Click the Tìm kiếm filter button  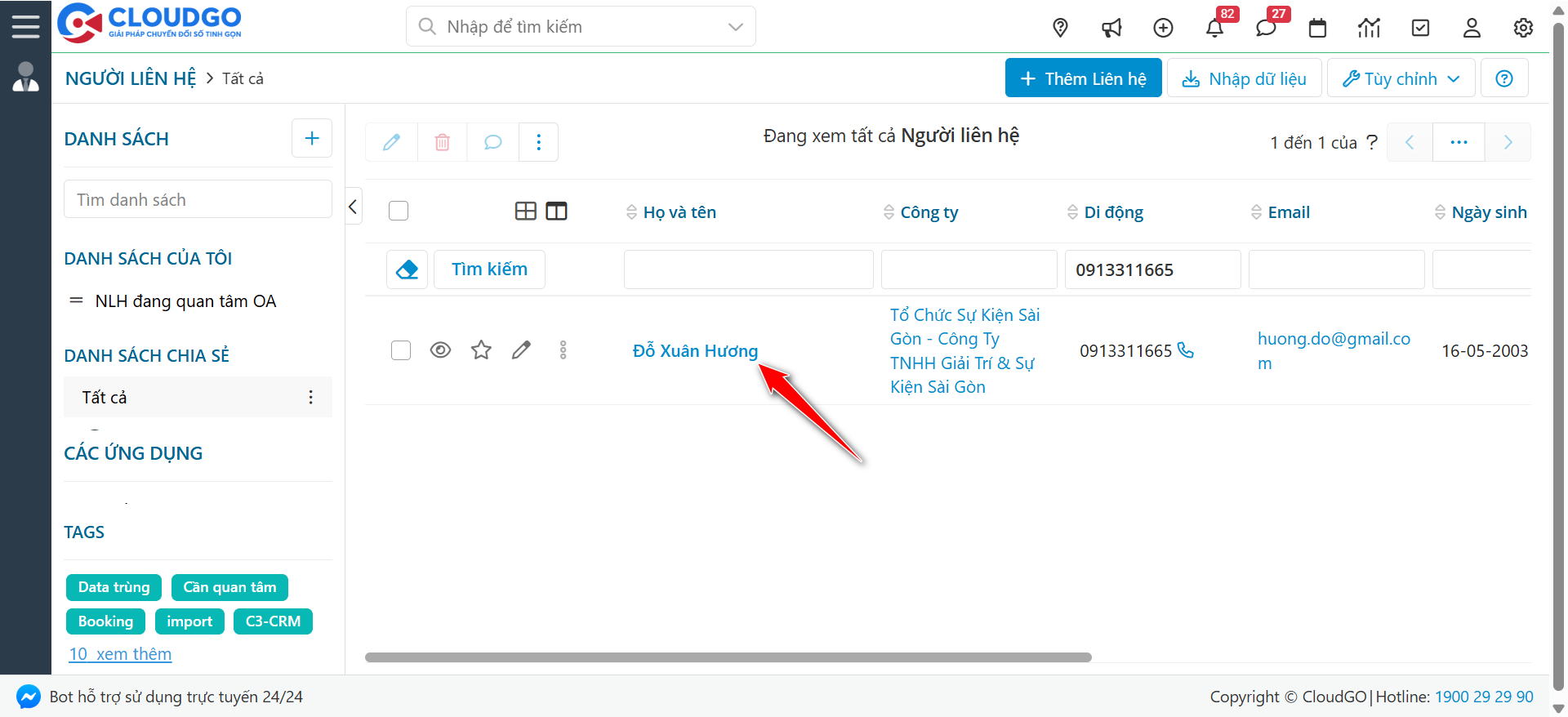pos(489,269)
